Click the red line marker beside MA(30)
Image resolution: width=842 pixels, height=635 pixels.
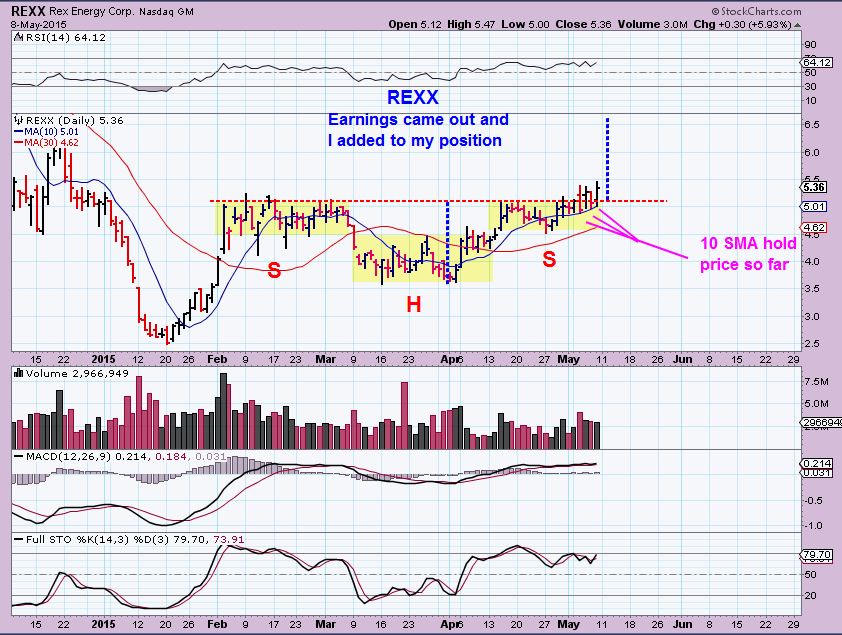tap(18, 143)
